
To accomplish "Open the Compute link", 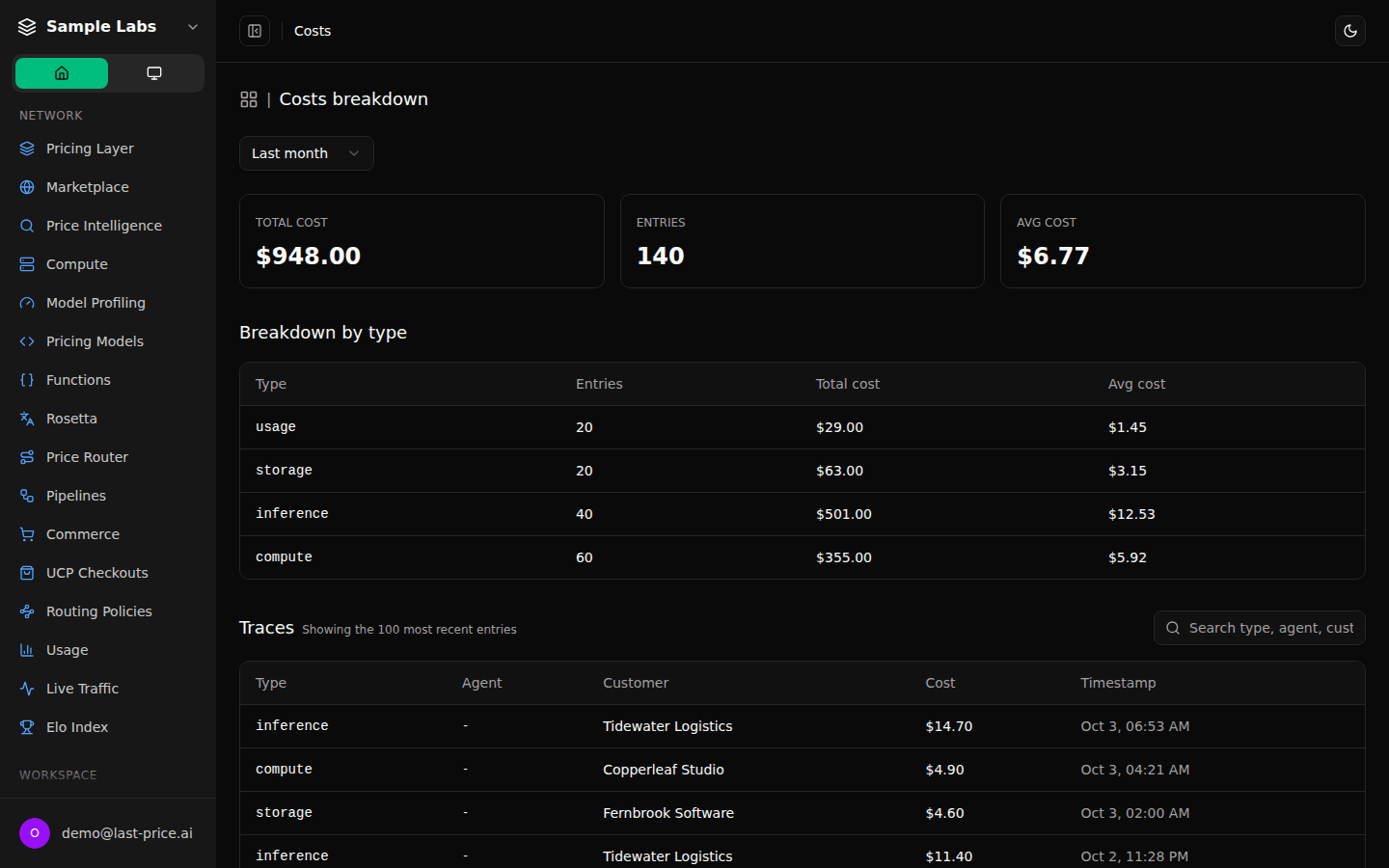I will click(108, 264).
